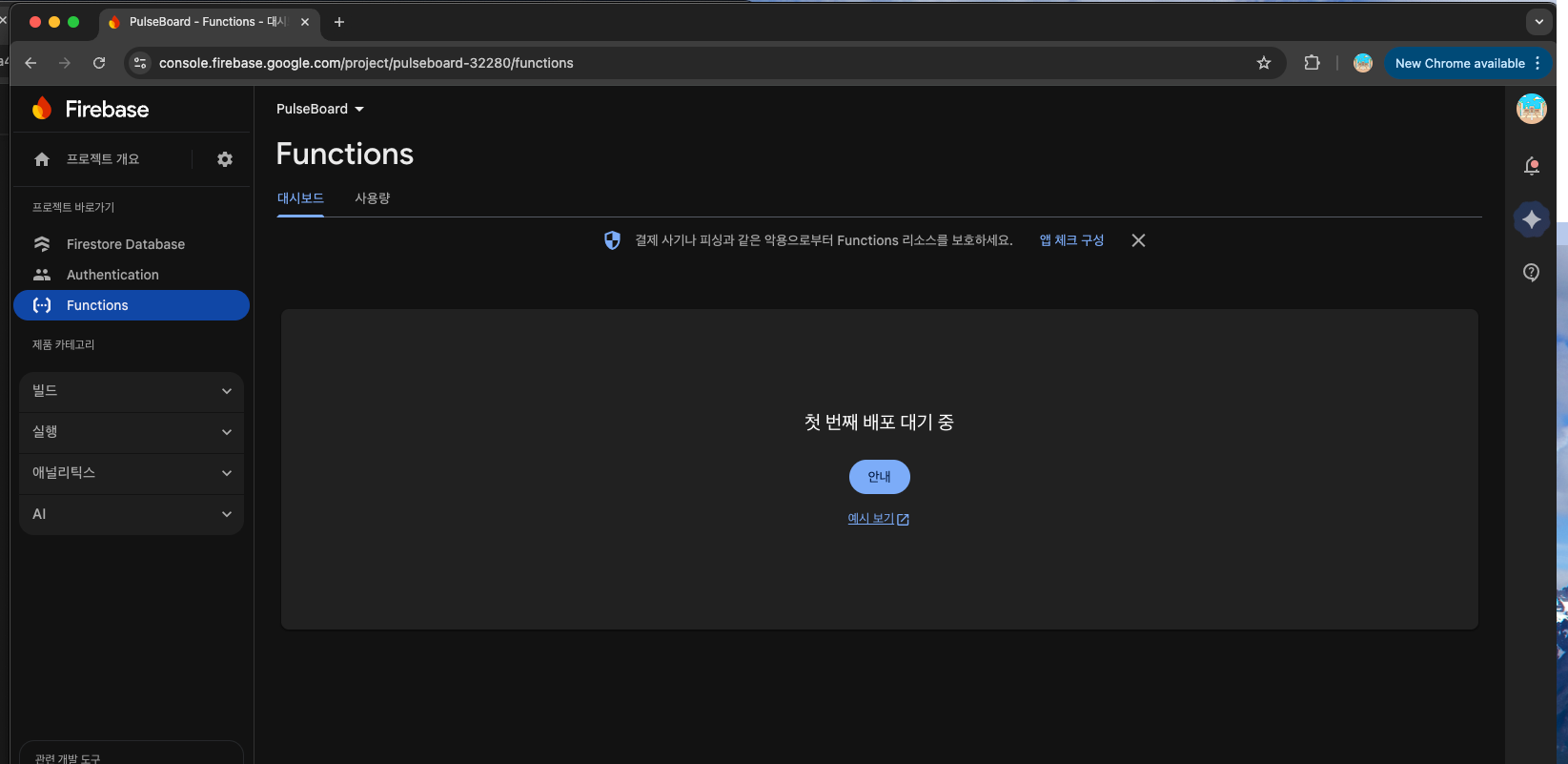This screenshot has height=764, width=1568.
Task: Go back to previous page
Action: coord(31,63)
